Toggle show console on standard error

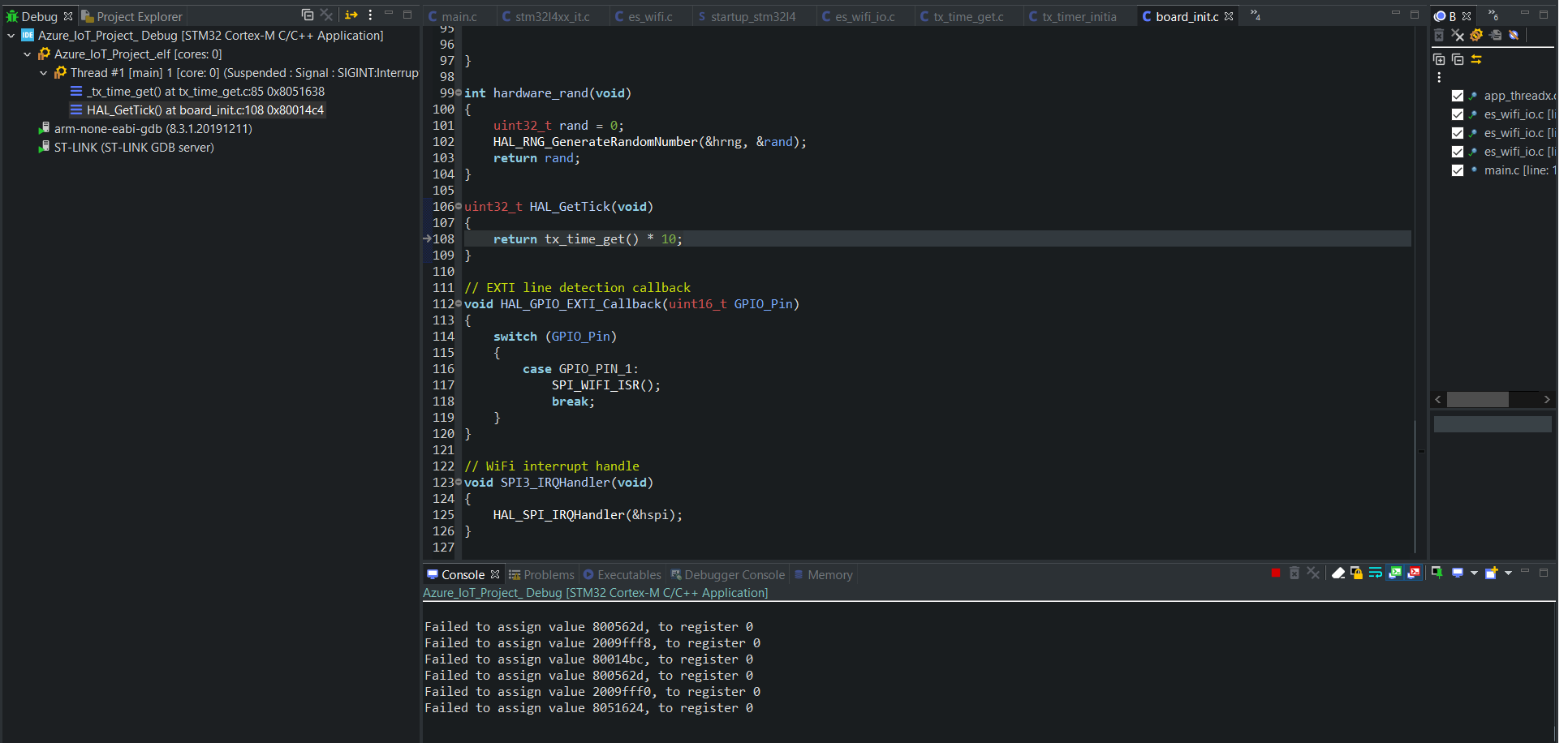point(1414,573)
